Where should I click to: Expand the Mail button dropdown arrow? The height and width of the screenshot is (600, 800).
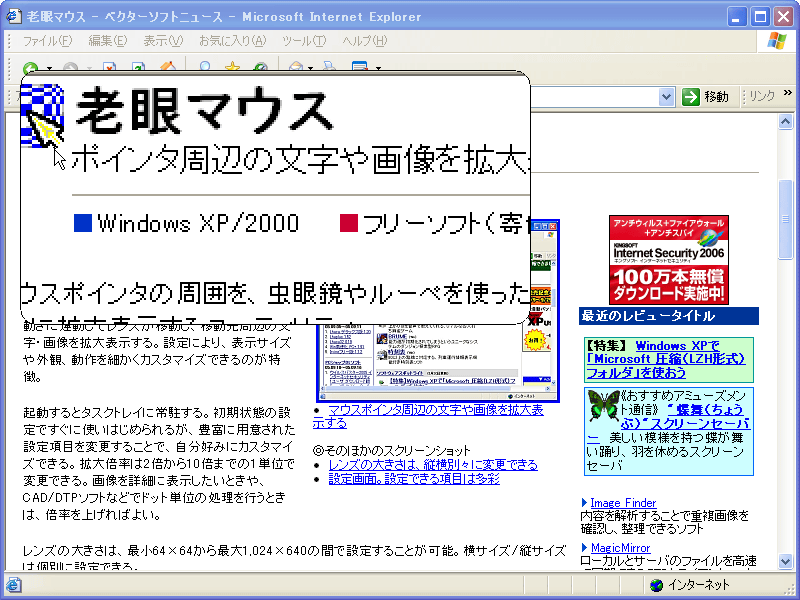[x=310, y=68]
